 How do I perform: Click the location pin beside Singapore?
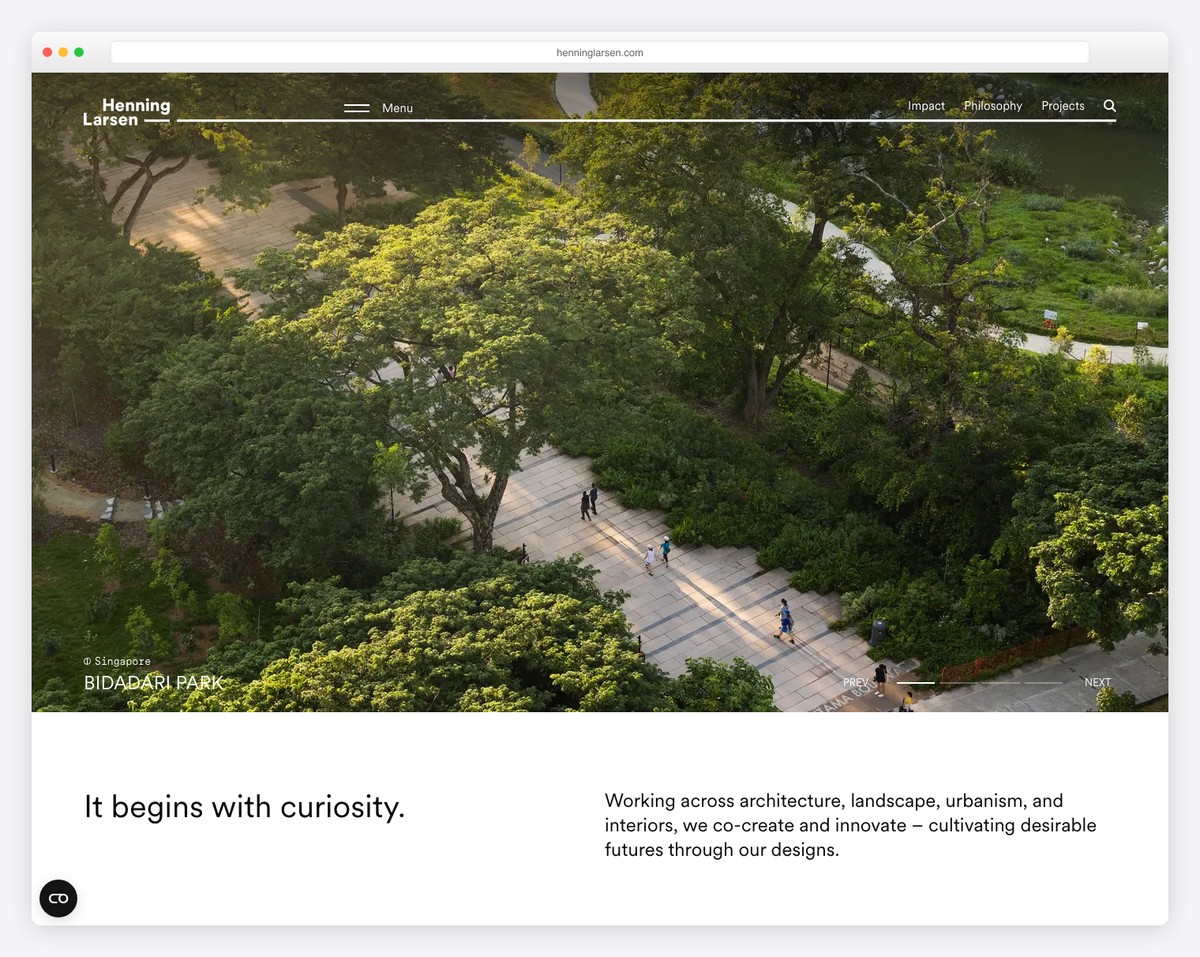pyautogui.click(x=87, y=661)
